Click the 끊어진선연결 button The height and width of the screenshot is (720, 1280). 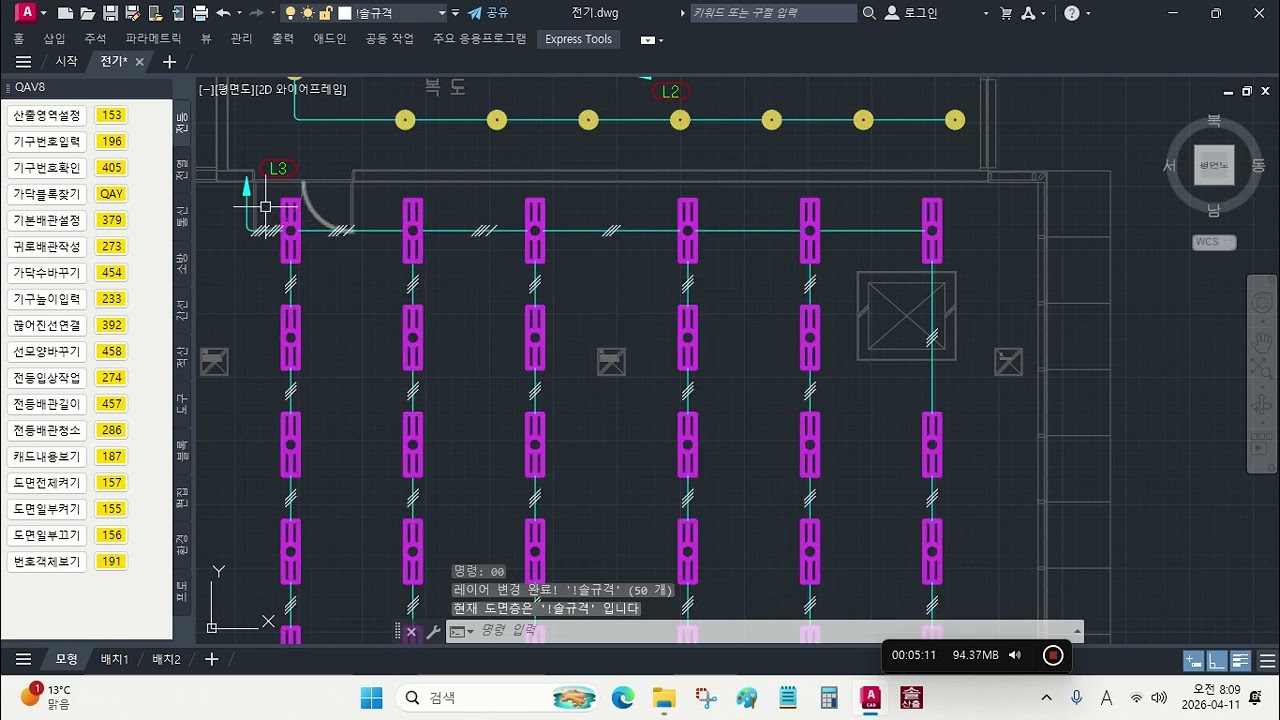click(x=46, y=325)
